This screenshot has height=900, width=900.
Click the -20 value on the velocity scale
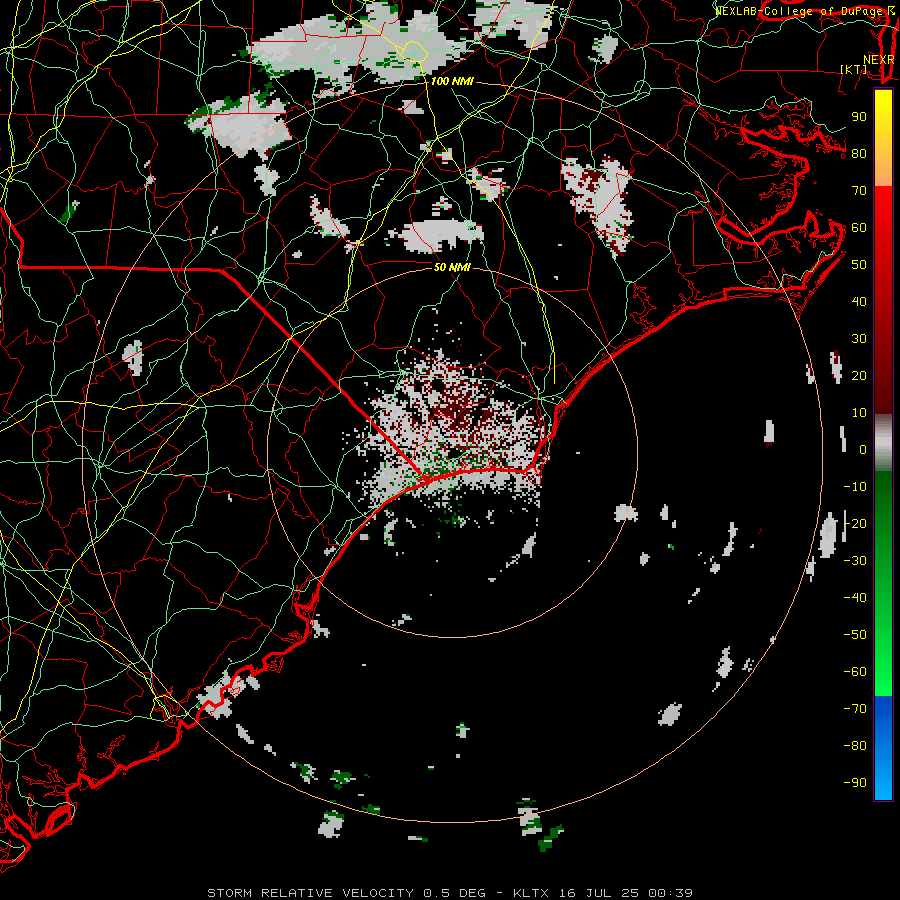(855, 523)
